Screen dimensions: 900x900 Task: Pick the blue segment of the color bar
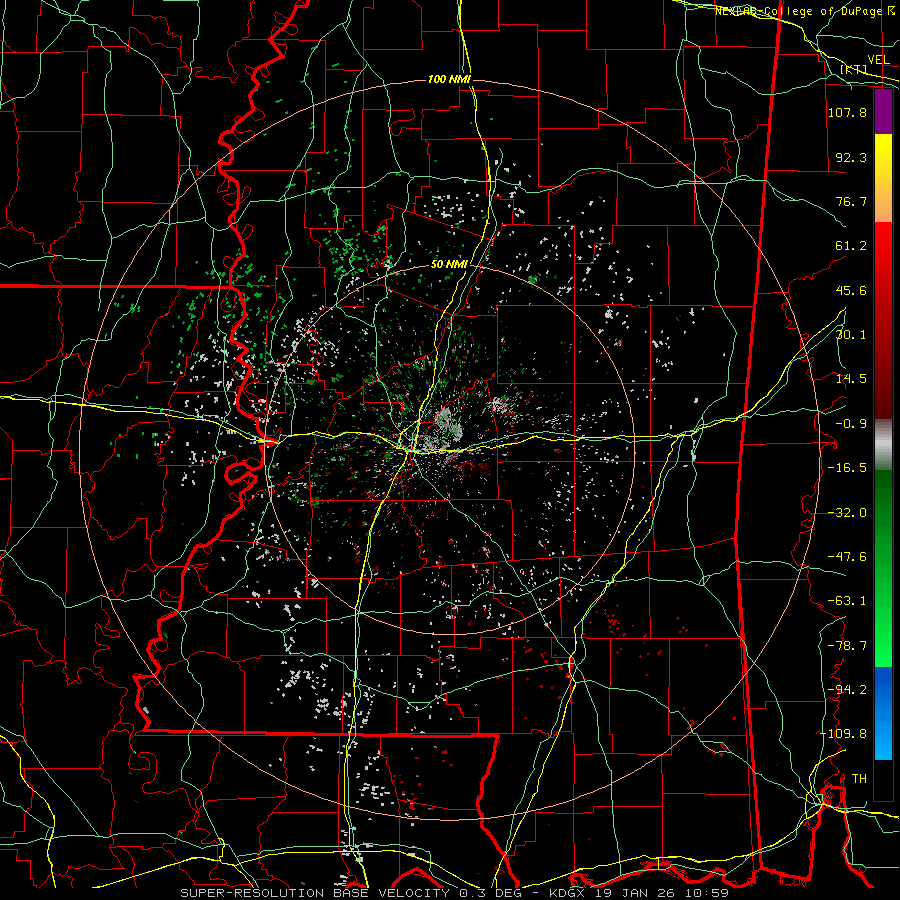883,713
